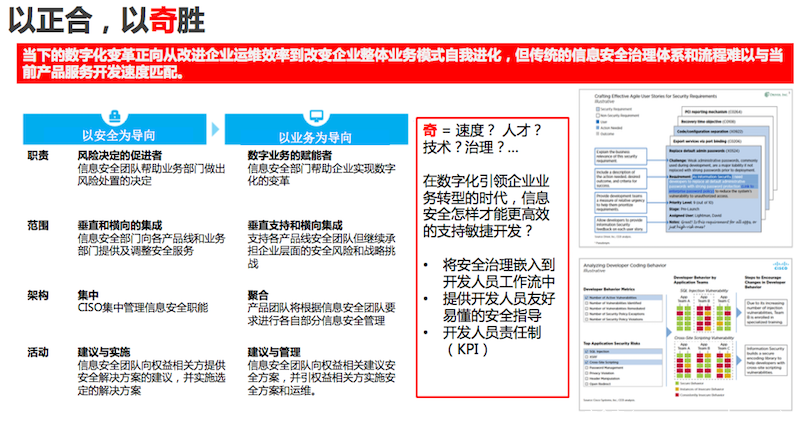The height and width of the screenshot is (435, 800).
Task: Click the heading Top Application Security Risks
Action: pos(612,343)
